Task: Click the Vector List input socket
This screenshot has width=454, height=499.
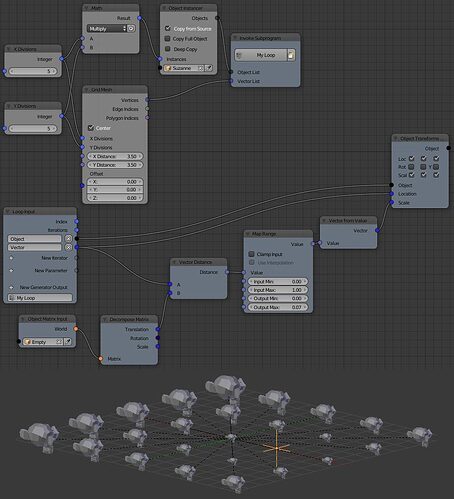Action: pos(231,81)
